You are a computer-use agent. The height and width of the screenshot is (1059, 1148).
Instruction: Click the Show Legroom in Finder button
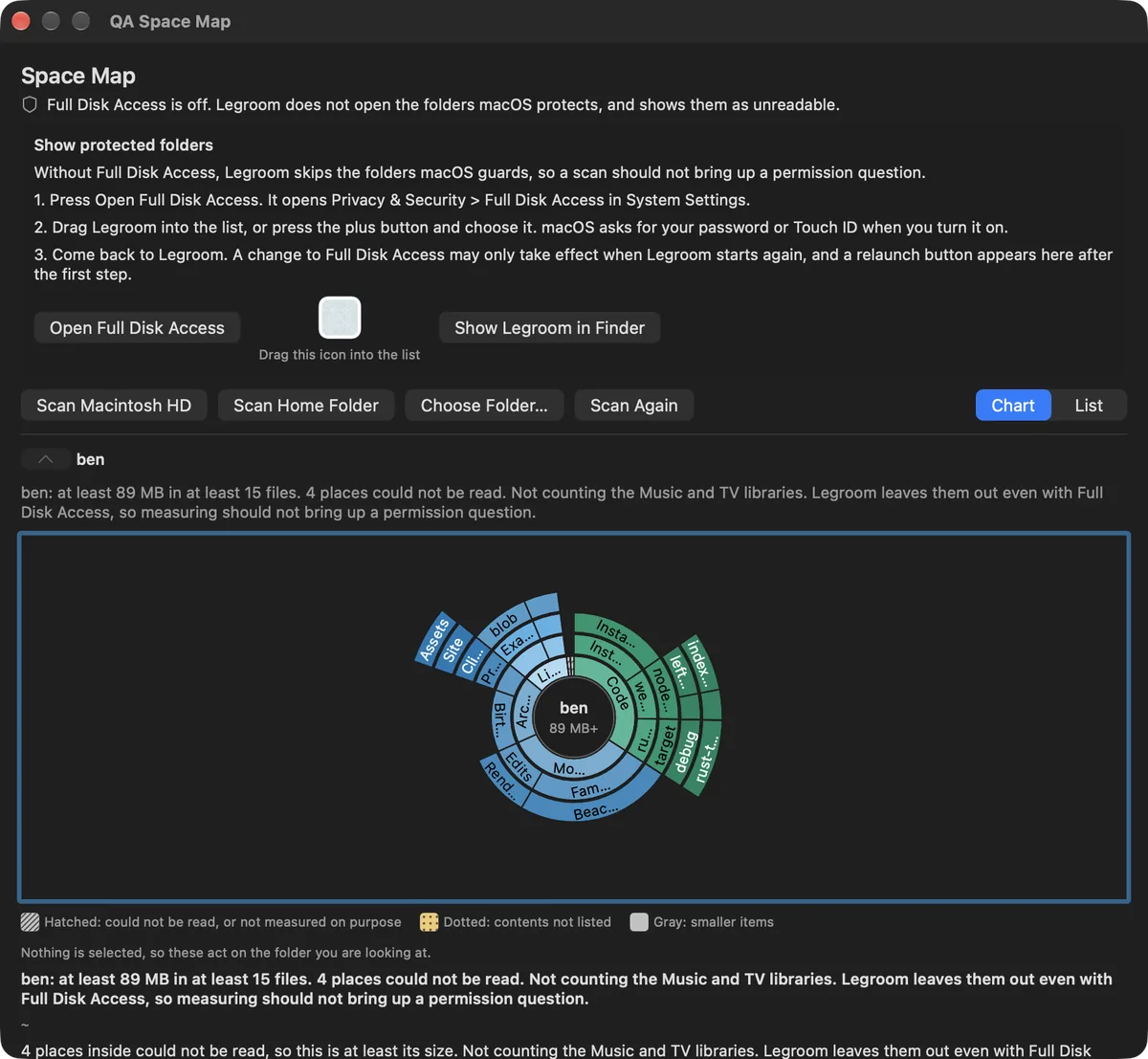pos(549,328)
